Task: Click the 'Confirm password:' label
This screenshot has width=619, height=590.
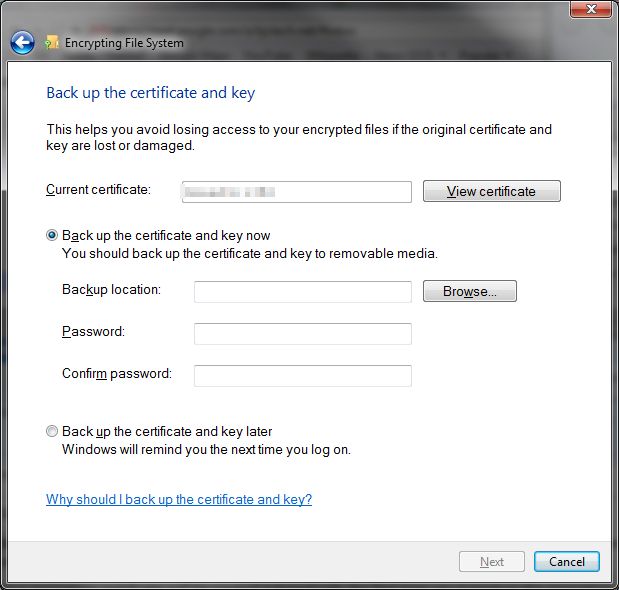Action: [x=117, y=374]
